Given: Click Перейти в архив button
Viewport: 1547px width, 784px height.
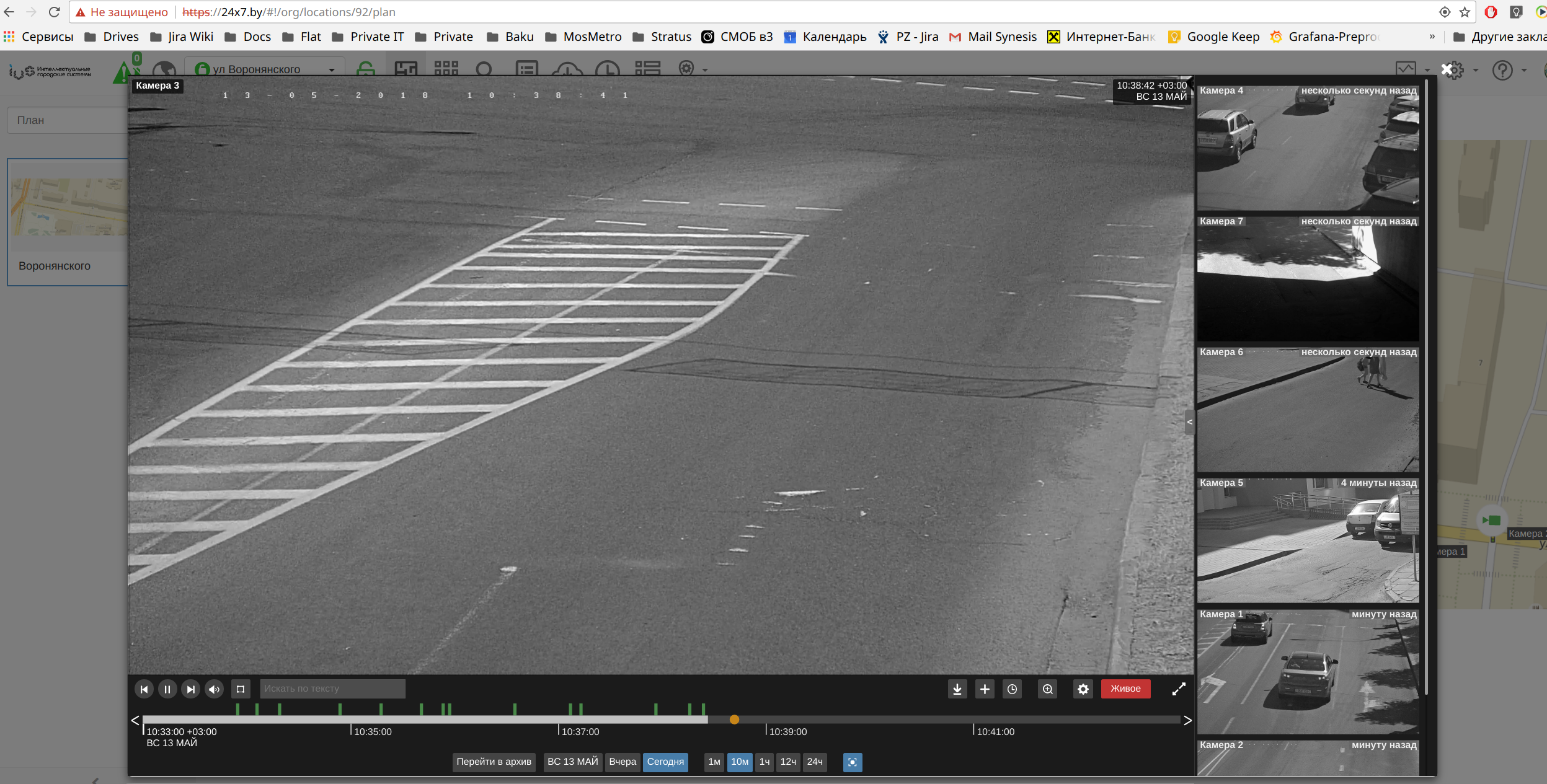Looking at the screenshot, I should coord(494,762).
